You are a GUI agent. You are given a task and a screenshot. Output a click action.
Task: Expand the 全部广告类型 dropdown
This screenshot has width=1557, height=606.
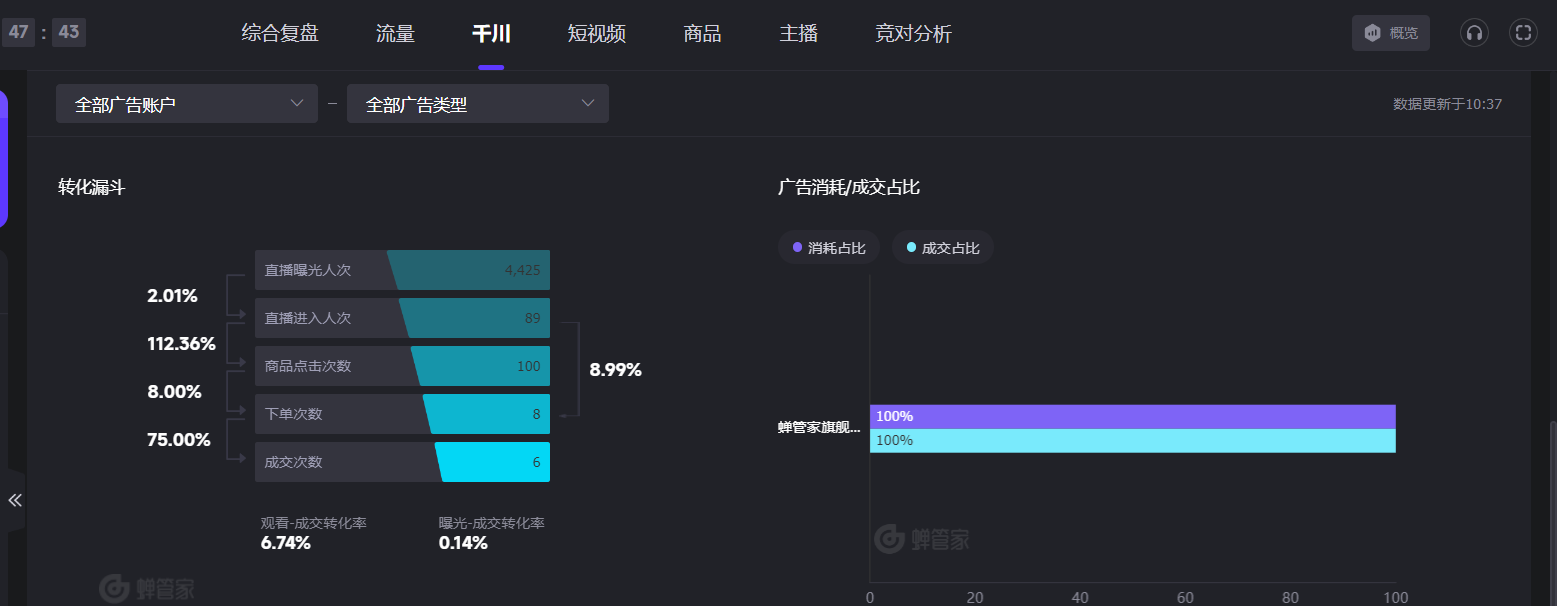[x=478, y=104]
